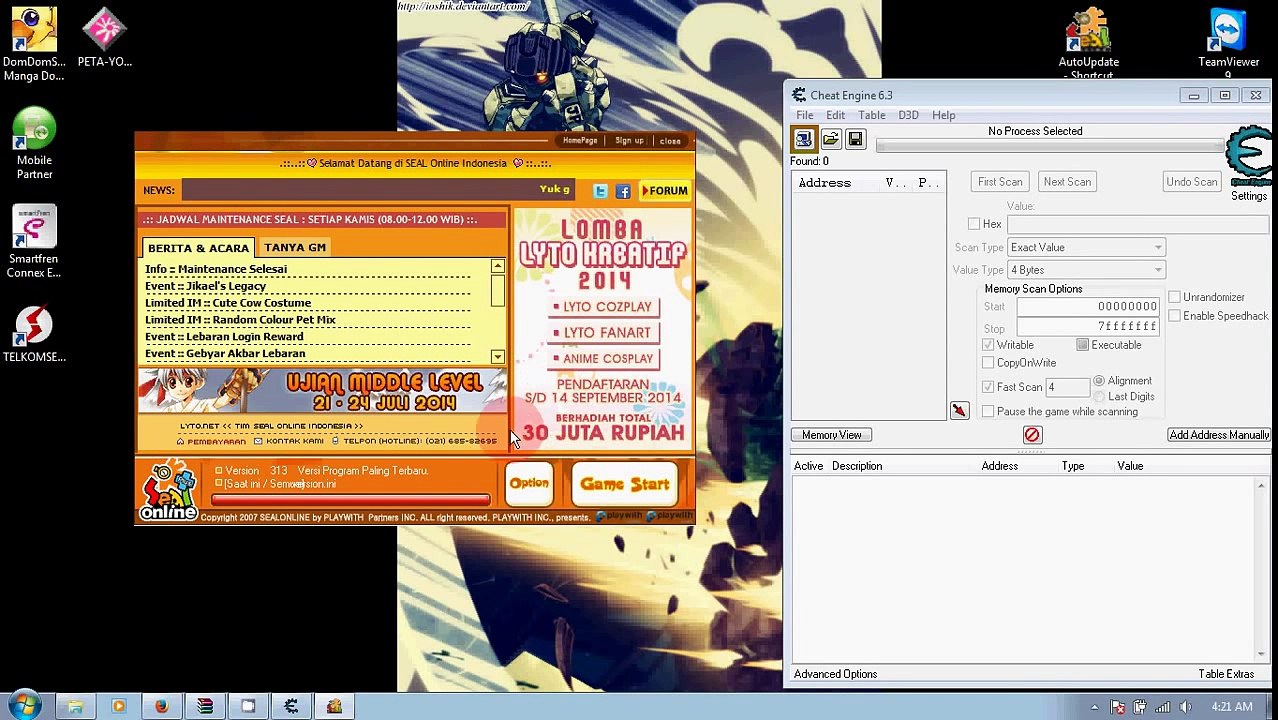Open the TELKOMSEL desktop icon
This screenshot has width=1278, height=720.
pos(34,335)
